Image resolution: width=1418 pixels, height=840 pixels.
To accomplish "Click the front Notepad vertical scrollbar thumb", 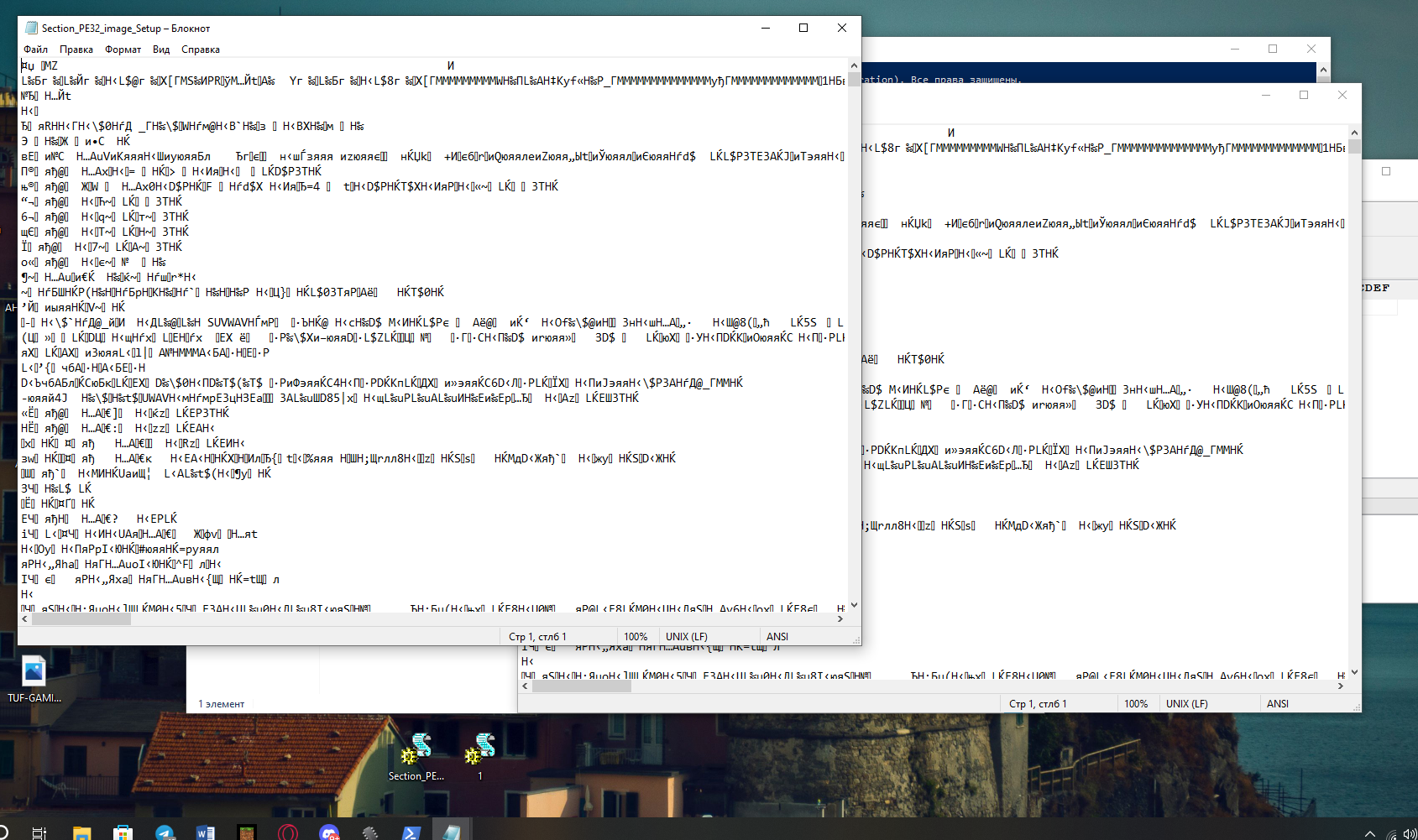I will [x=854, y=80].
